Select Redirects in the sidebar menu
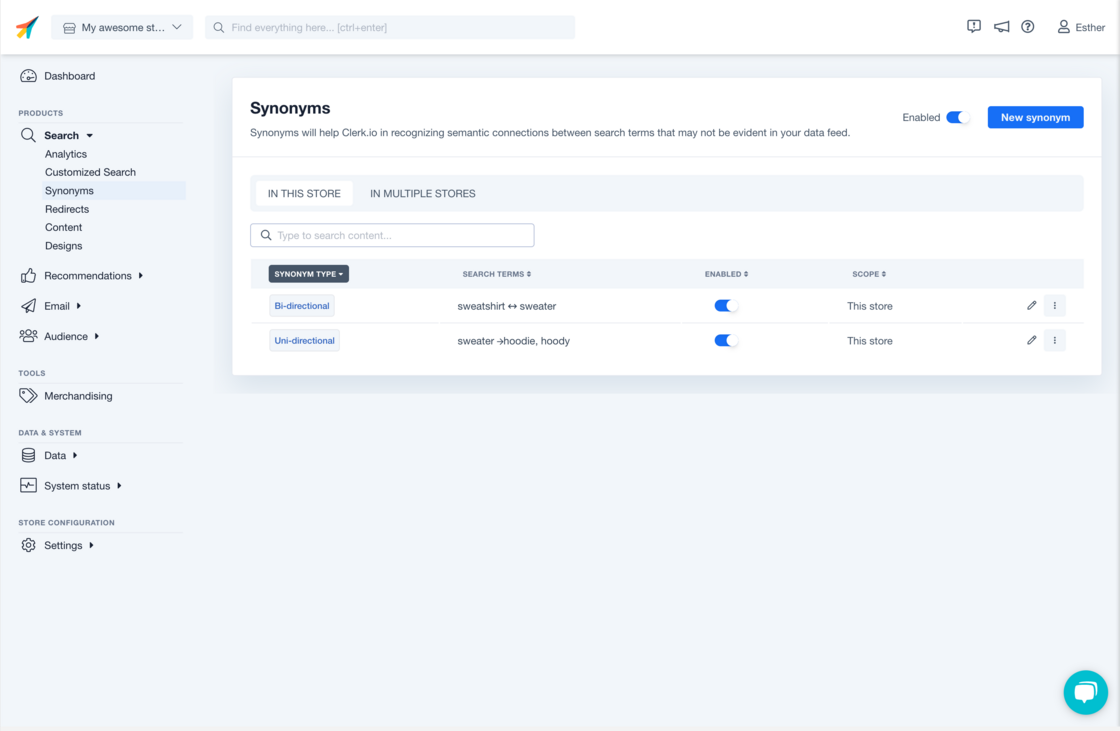Screen dimensions: 1120x731 67,208
